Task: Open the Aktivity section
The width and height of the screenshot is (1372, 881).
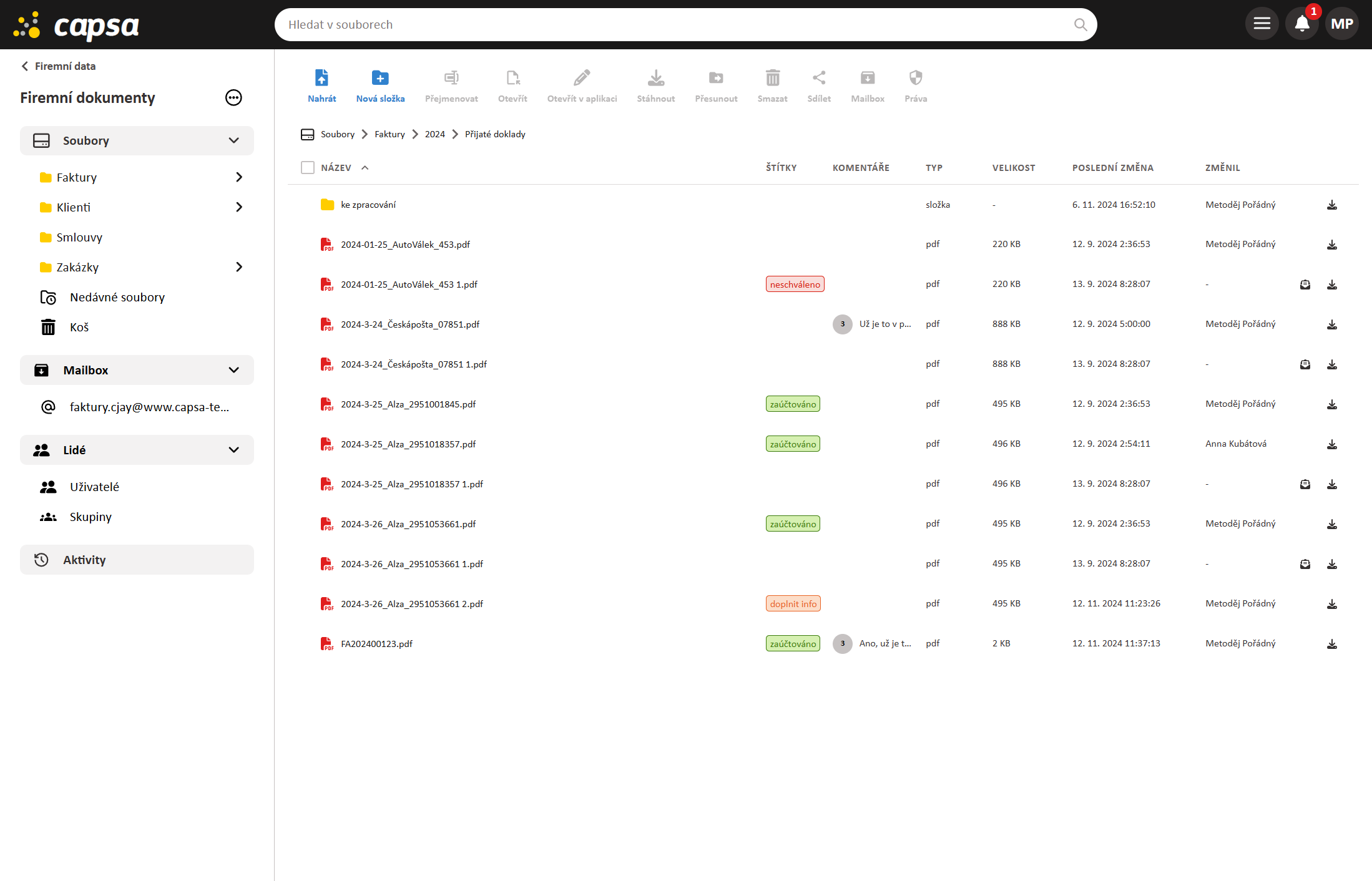Action: tap(84, 560)
